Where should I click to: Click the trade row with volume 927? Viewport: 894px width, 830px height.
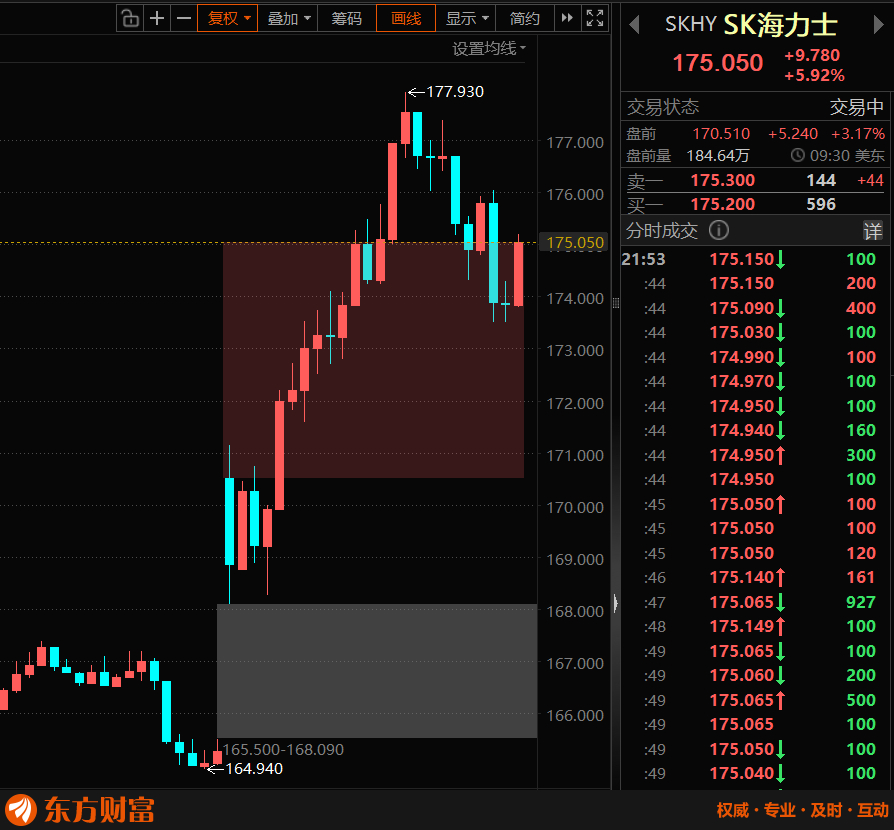point(757,602)
